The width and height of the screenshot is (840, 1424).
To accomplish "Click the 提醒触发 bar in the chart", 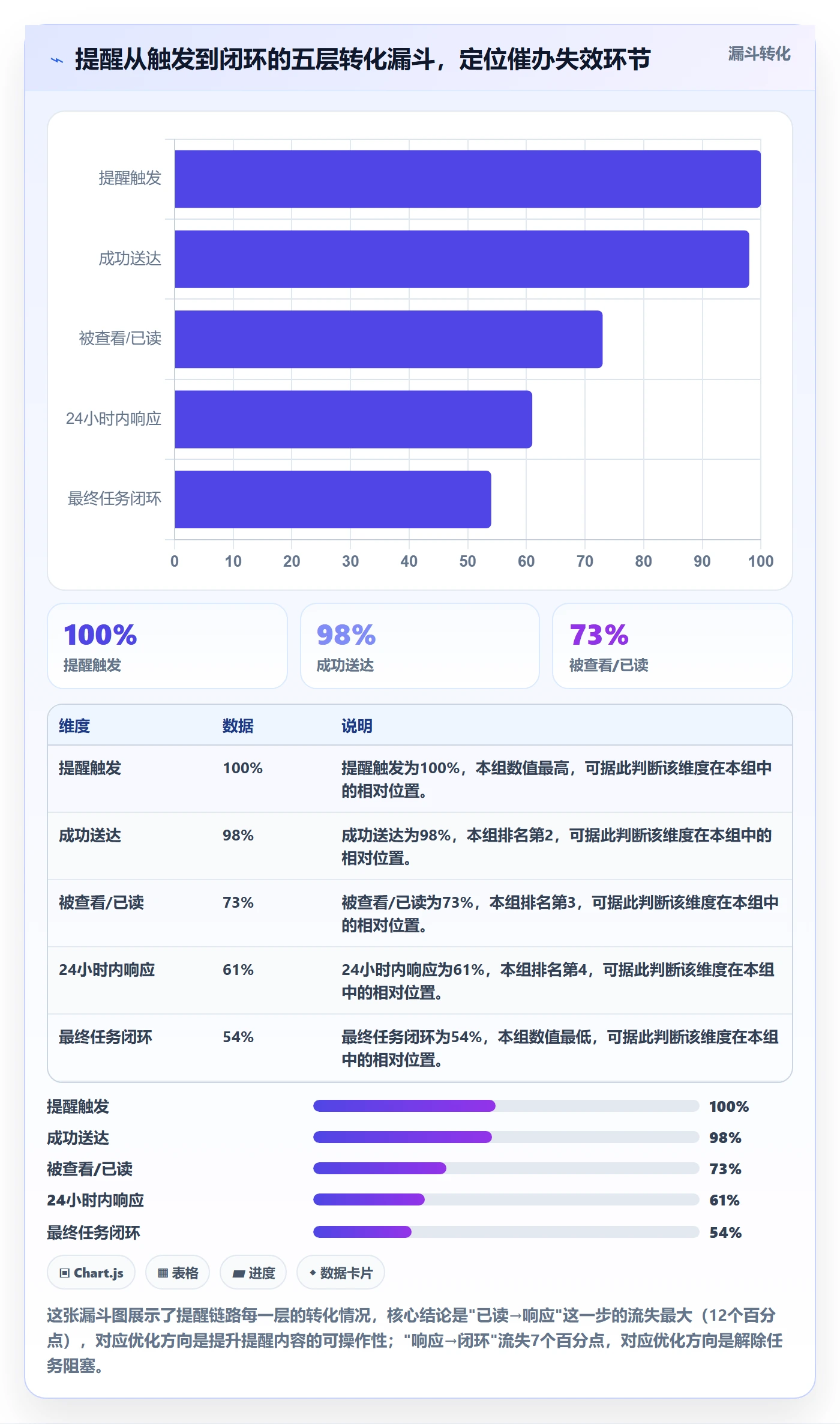I will click(x=467, y=179).
